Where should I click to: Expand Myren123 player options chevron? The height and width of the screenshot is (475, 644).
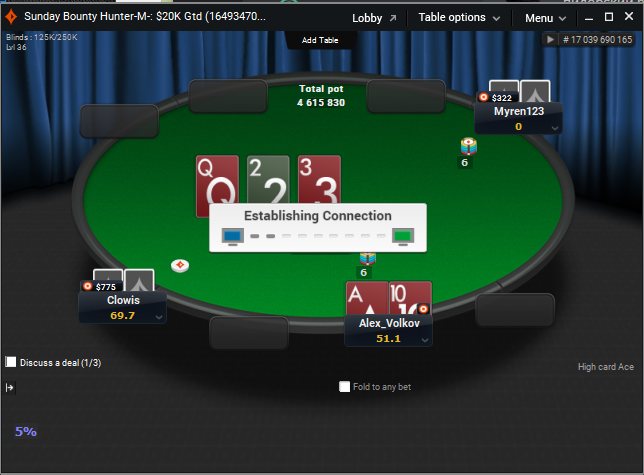555,128
